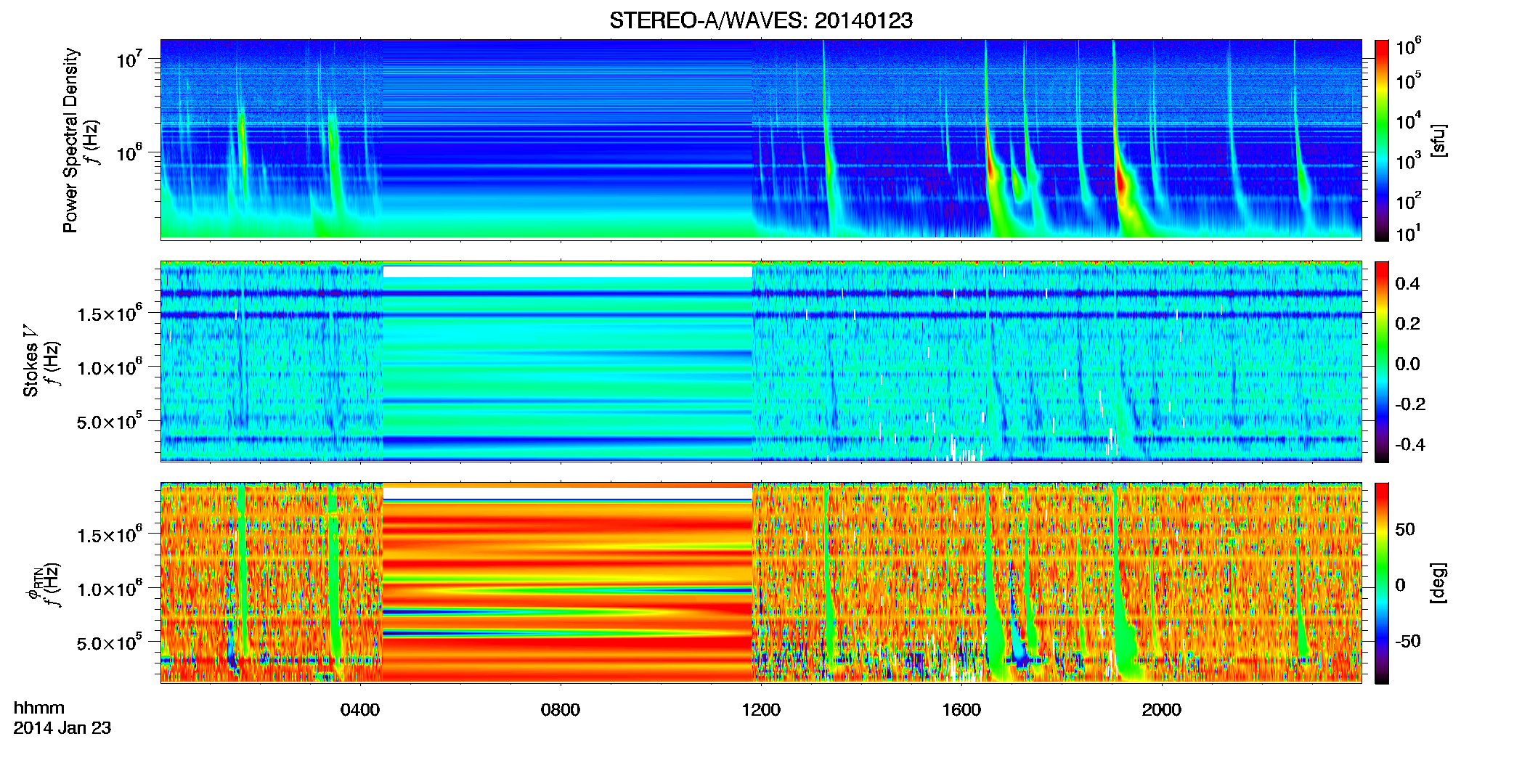Viewport: 1522px width, 784px height.
Task: Click the Stokes V spectrogram panel
Action: (761, 362)
